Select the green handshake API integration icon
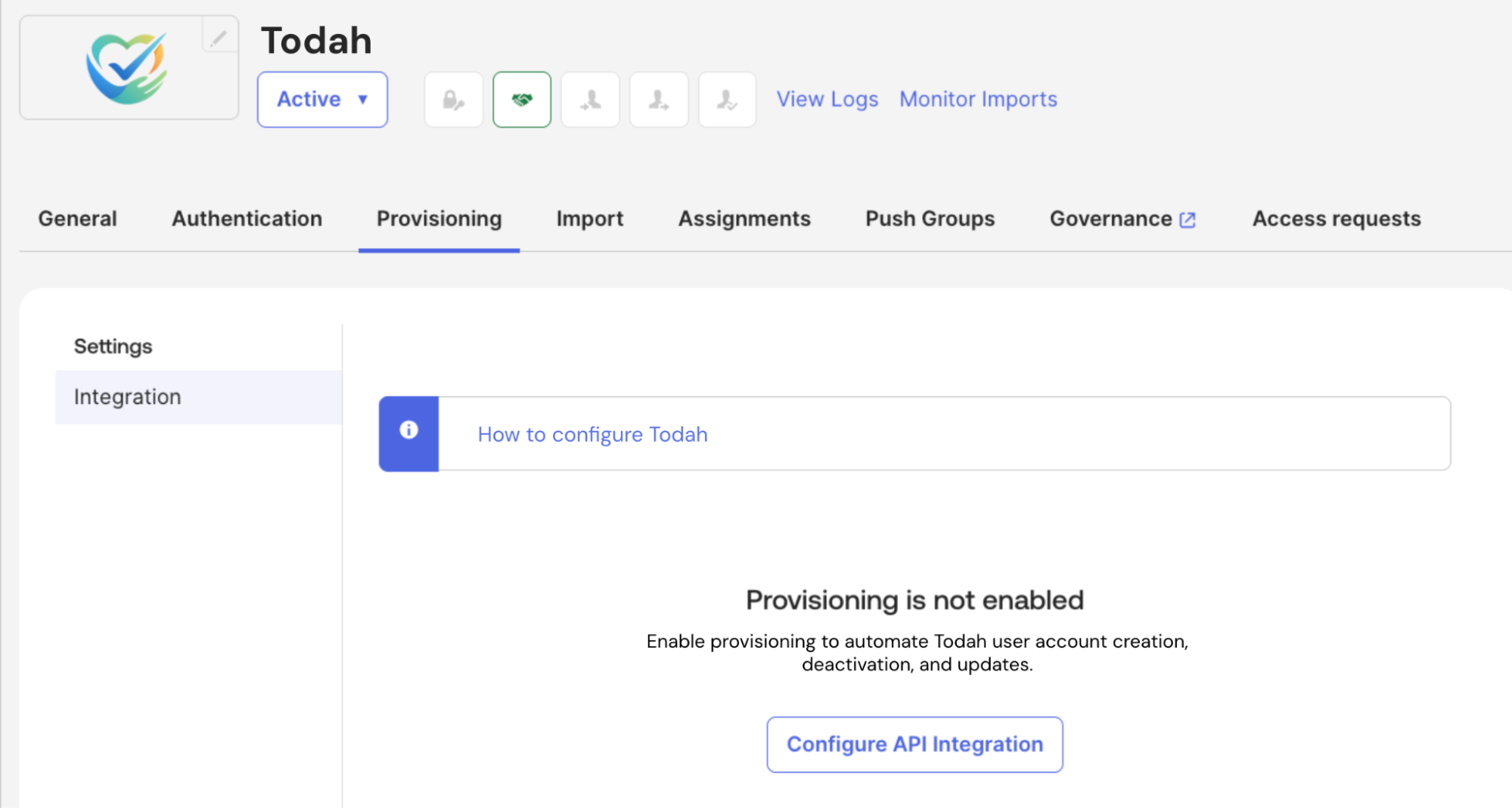The image size is (1512, 808). pos(521,99)
